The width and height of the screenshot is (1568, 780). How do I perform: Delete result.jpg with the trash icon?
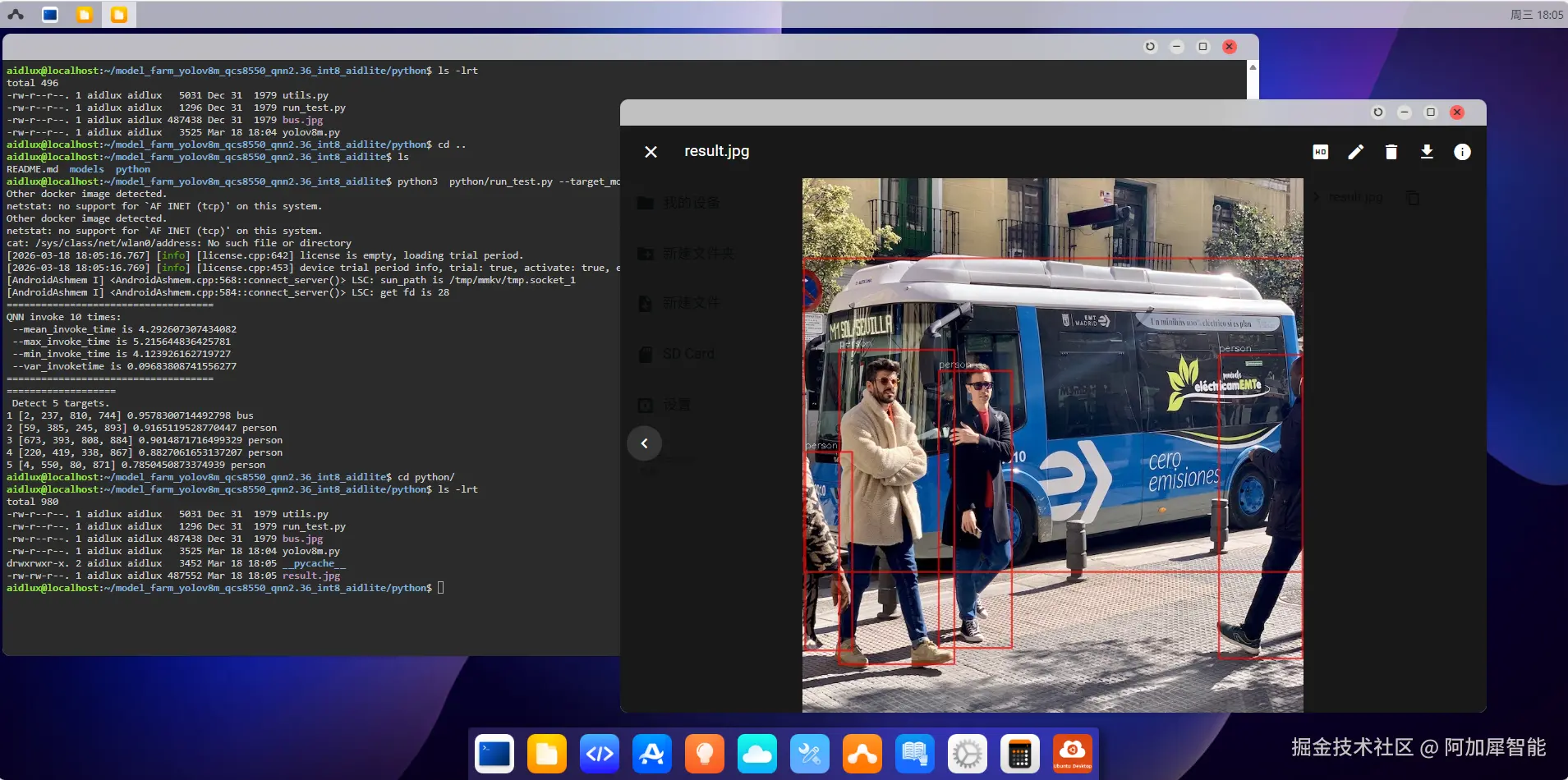coord(1391,152)
